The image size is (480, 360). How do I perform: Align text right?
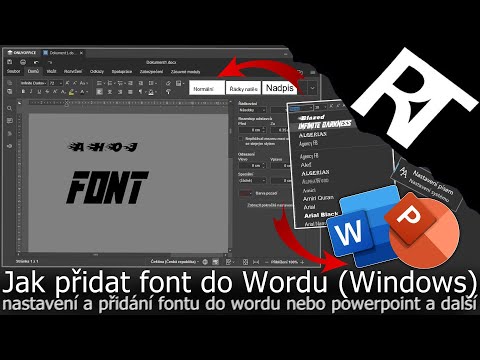[120, 92]
